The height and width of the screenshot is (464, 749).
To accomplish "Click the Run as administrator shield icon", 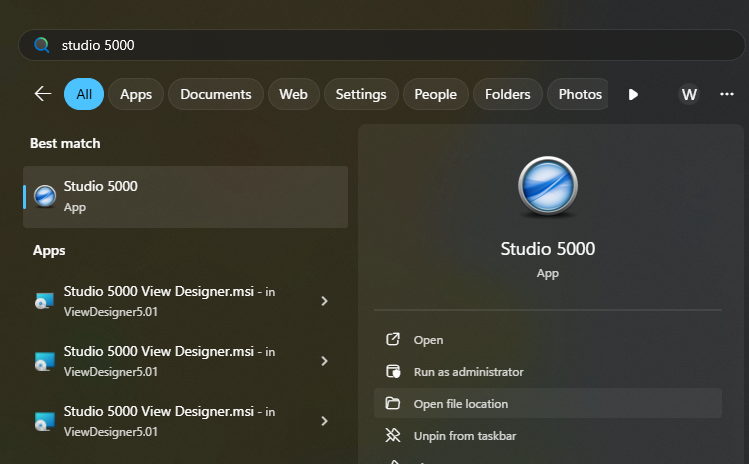I will pyautogui.click(x=393, y=372).
